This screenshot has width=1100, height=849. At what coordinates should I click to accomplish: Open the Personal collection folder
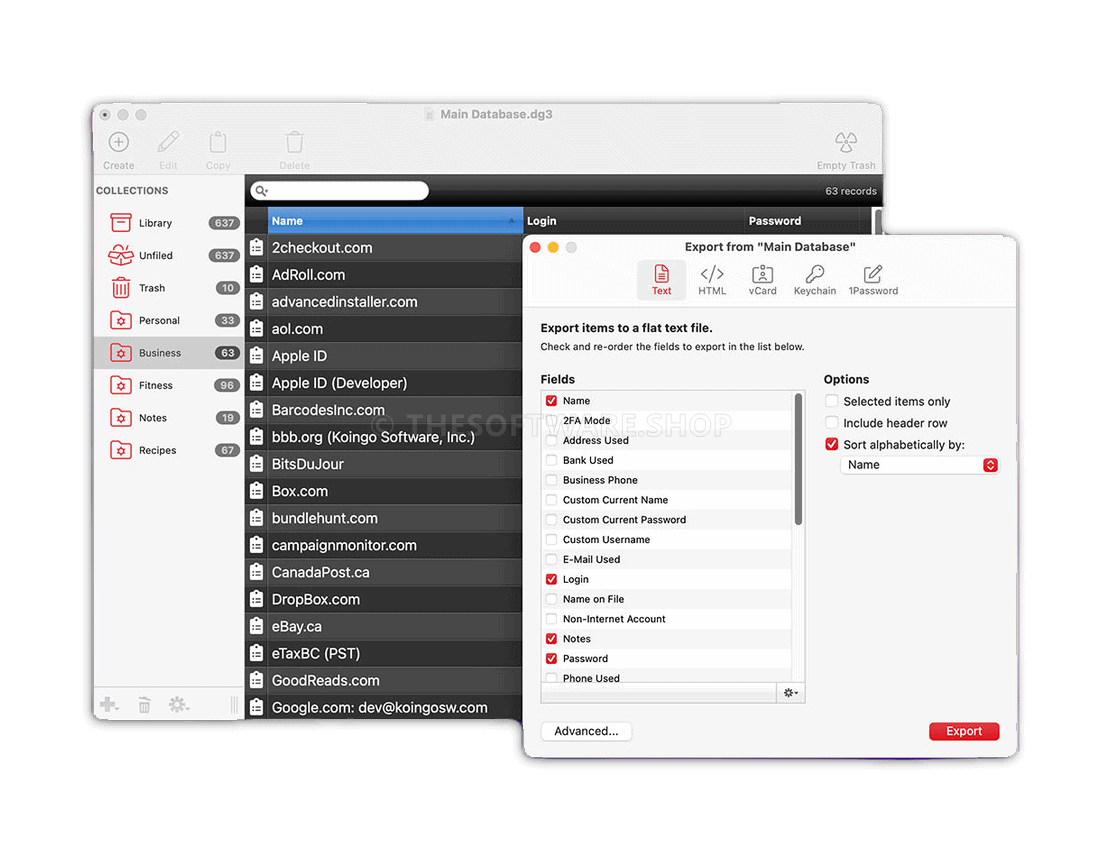pos(121,321)
